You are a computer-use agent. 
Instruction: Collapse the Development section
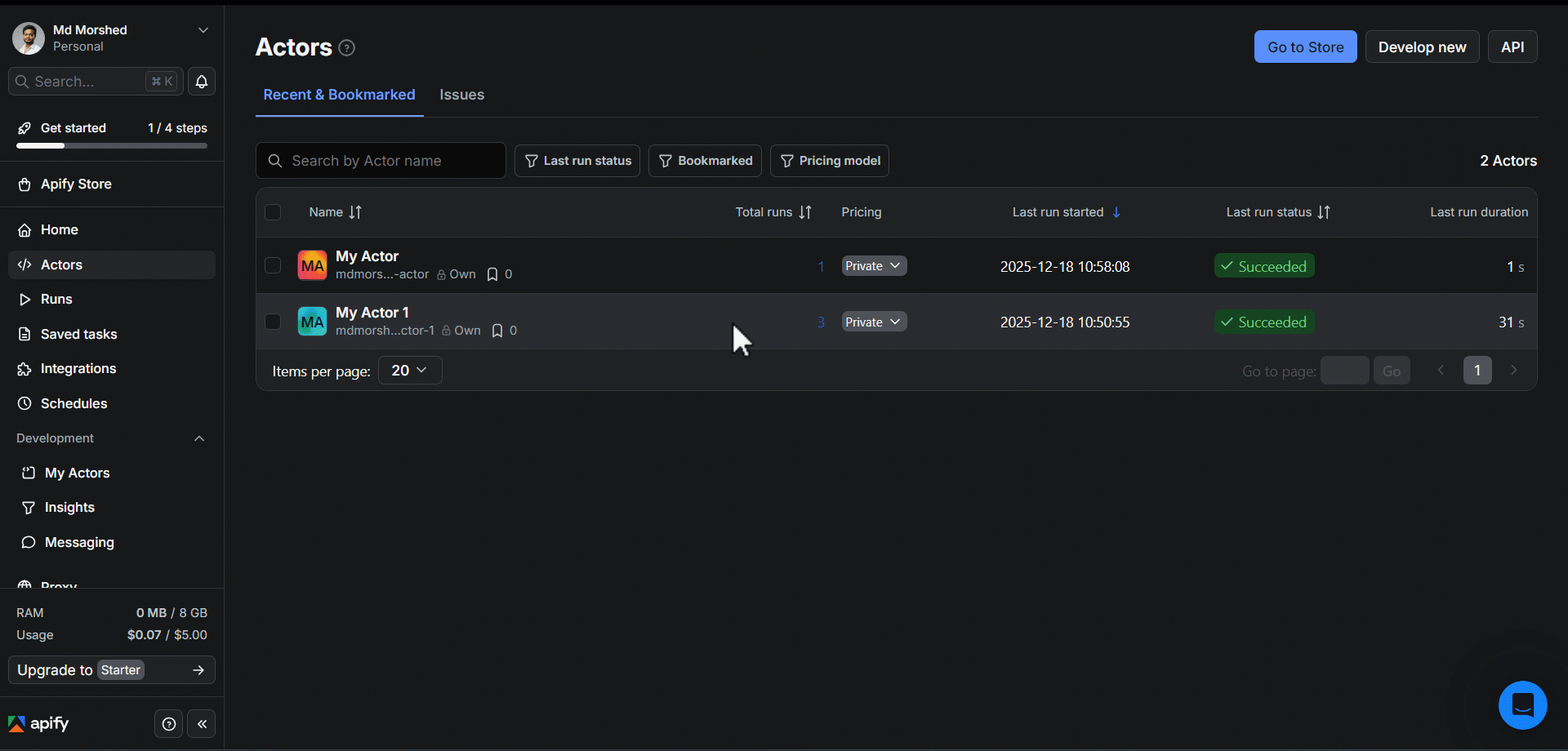pyautogui.click(x=199, y=438)
